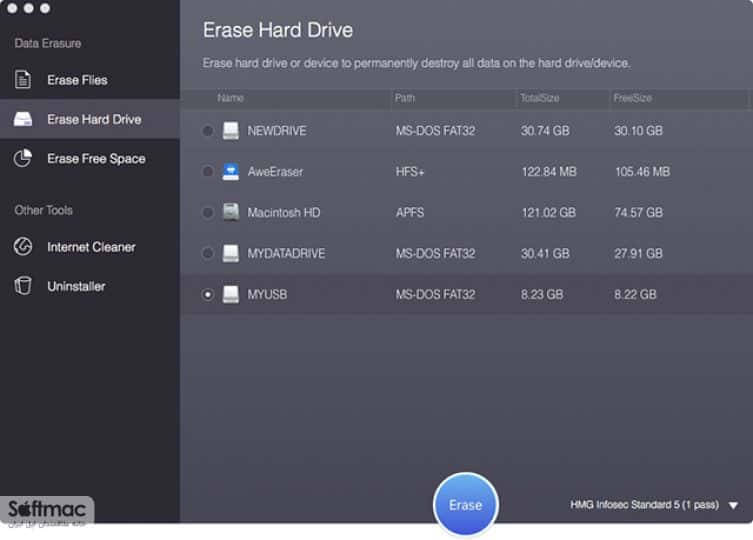This screenshot has width=753, height=540.
Task: Click the Macintosh HD disk icon
Action: (231, 212)
